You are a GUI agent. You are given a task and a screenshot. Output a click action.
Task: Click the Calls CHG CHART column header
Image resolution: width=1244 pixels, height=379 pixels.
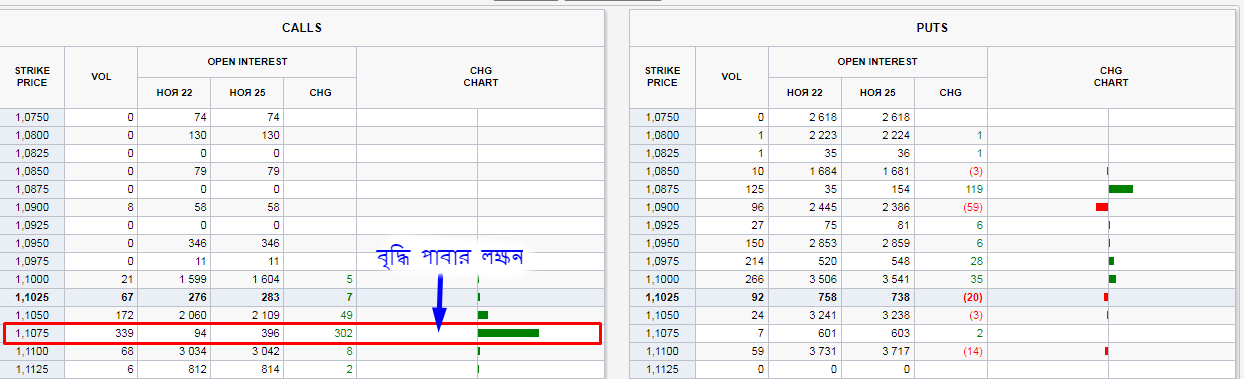coord(480,77)
